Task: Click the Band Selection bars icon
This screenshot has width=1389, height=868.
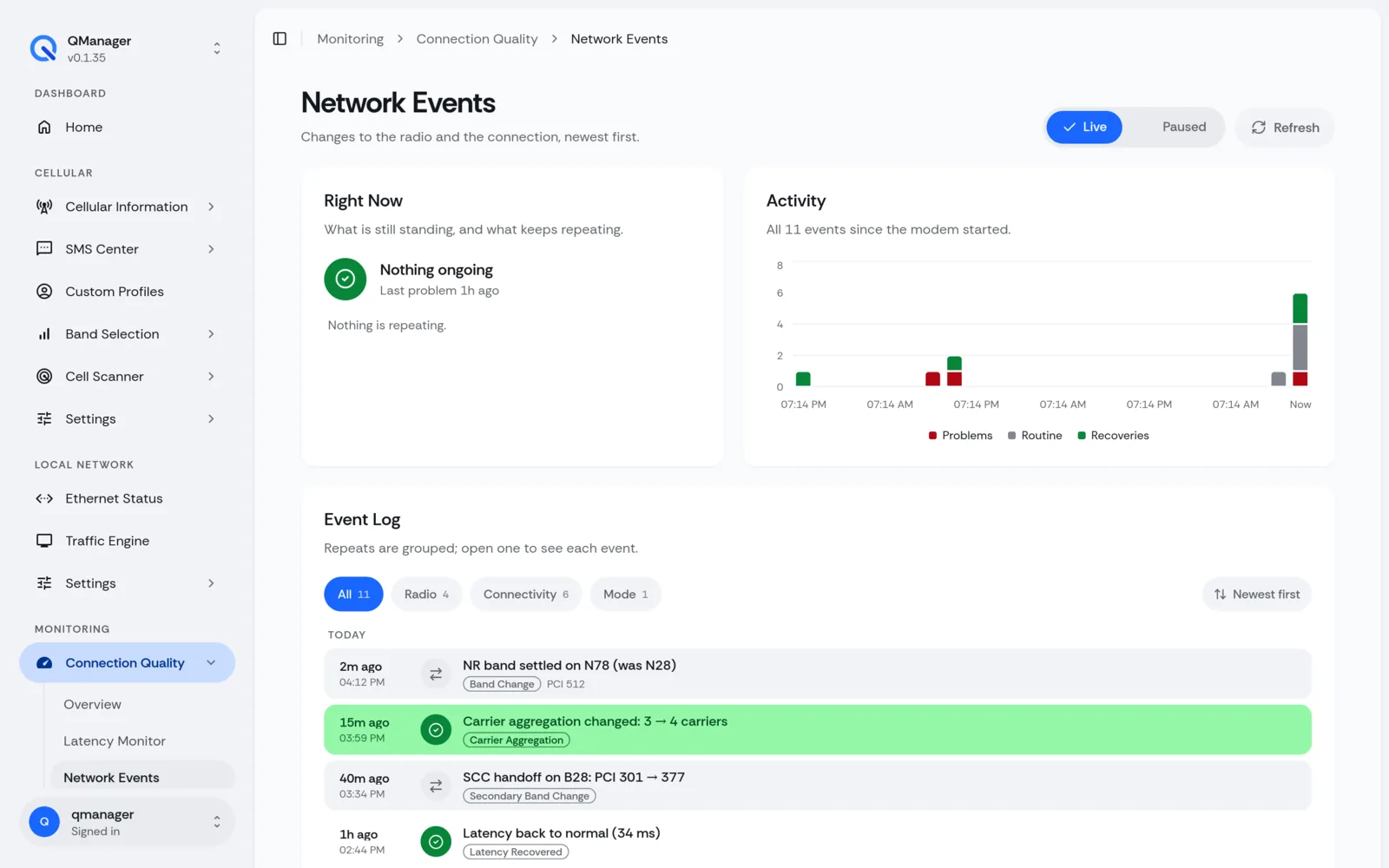Action: [x=44, y=334]
